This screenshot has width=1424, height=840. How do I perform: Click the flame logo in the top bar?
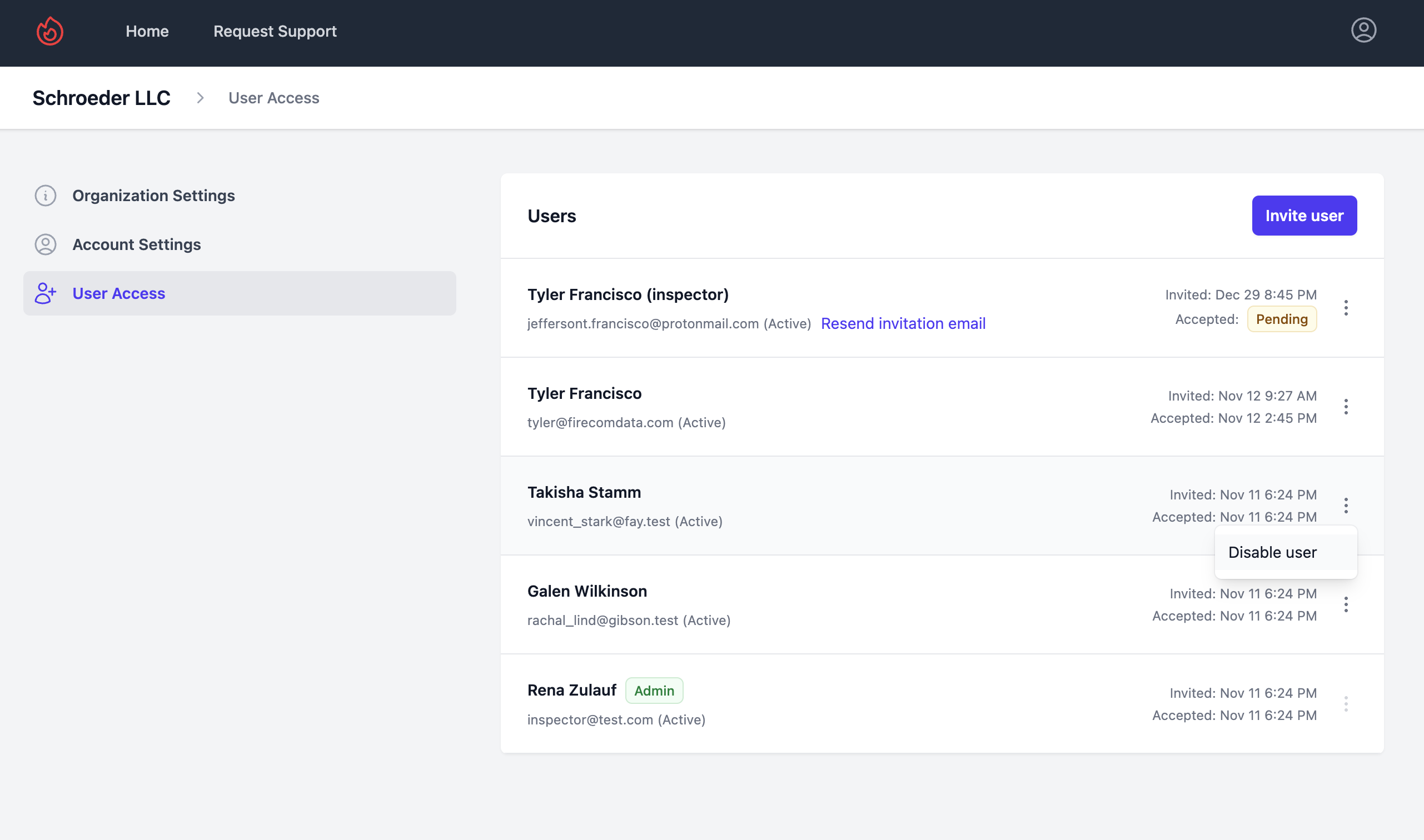(50, 31)
